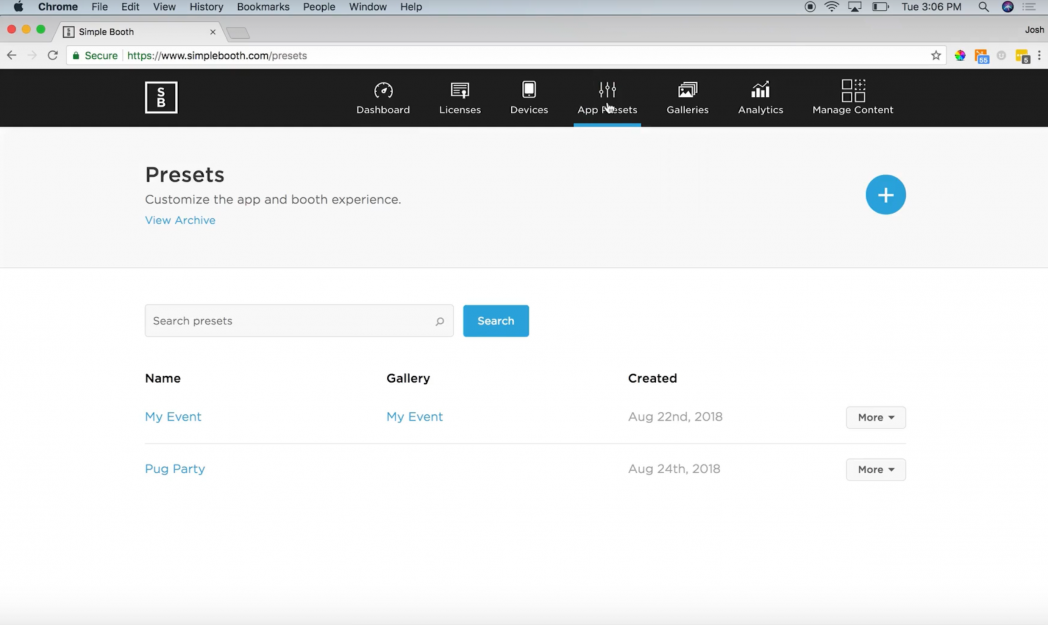Open the Bookmarks menu in the menu bar
Image resolution: width=1048 pixels, height=625 pixels.
click(262, 7)
